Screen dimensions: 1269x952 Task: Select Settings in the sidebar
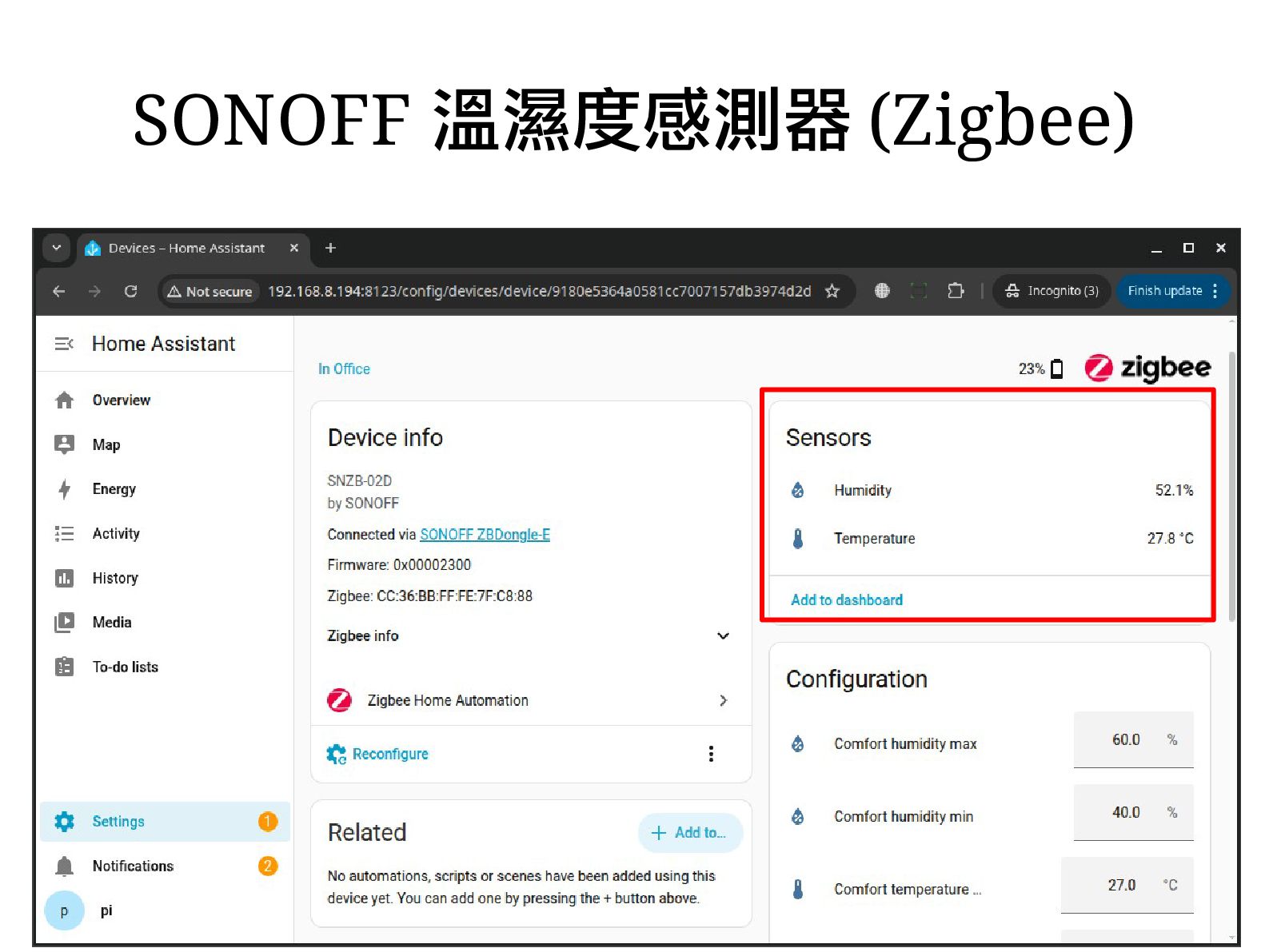click(x=165, y=822)
